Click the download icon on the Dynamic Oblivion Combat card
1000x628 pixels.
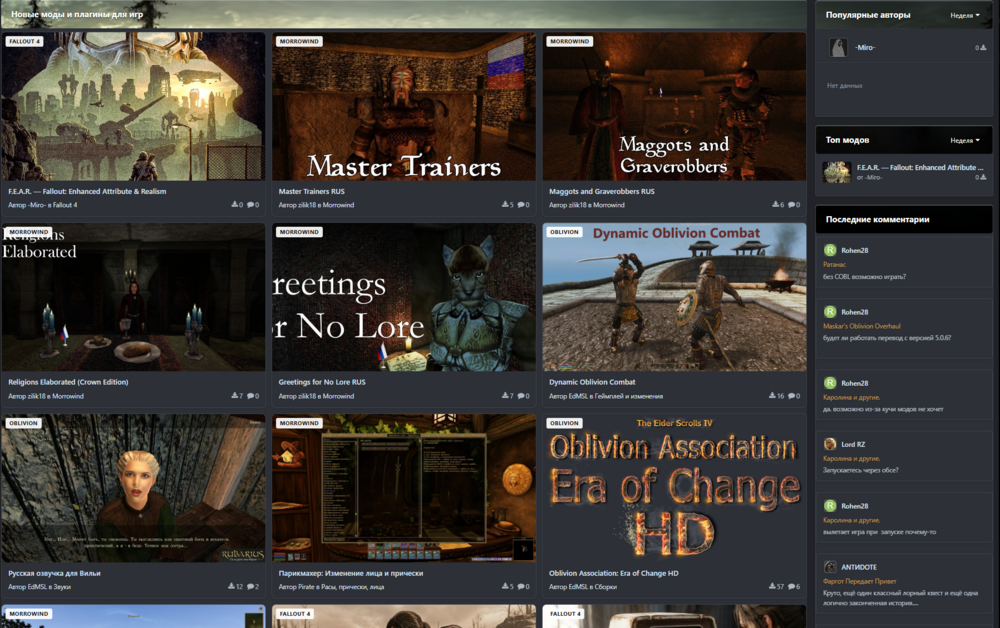point(772,396)
